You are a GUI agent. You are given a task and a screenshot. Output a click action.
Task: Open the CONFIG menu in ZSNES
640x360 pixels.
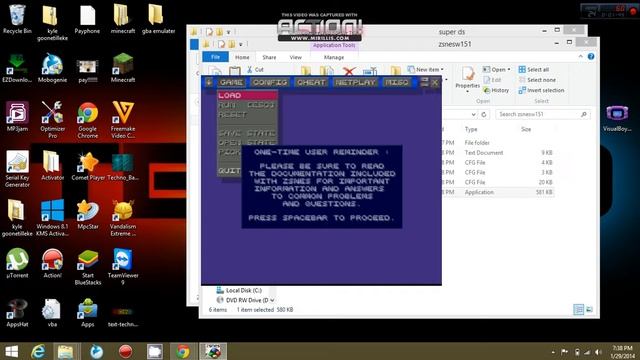click(270, 82)
